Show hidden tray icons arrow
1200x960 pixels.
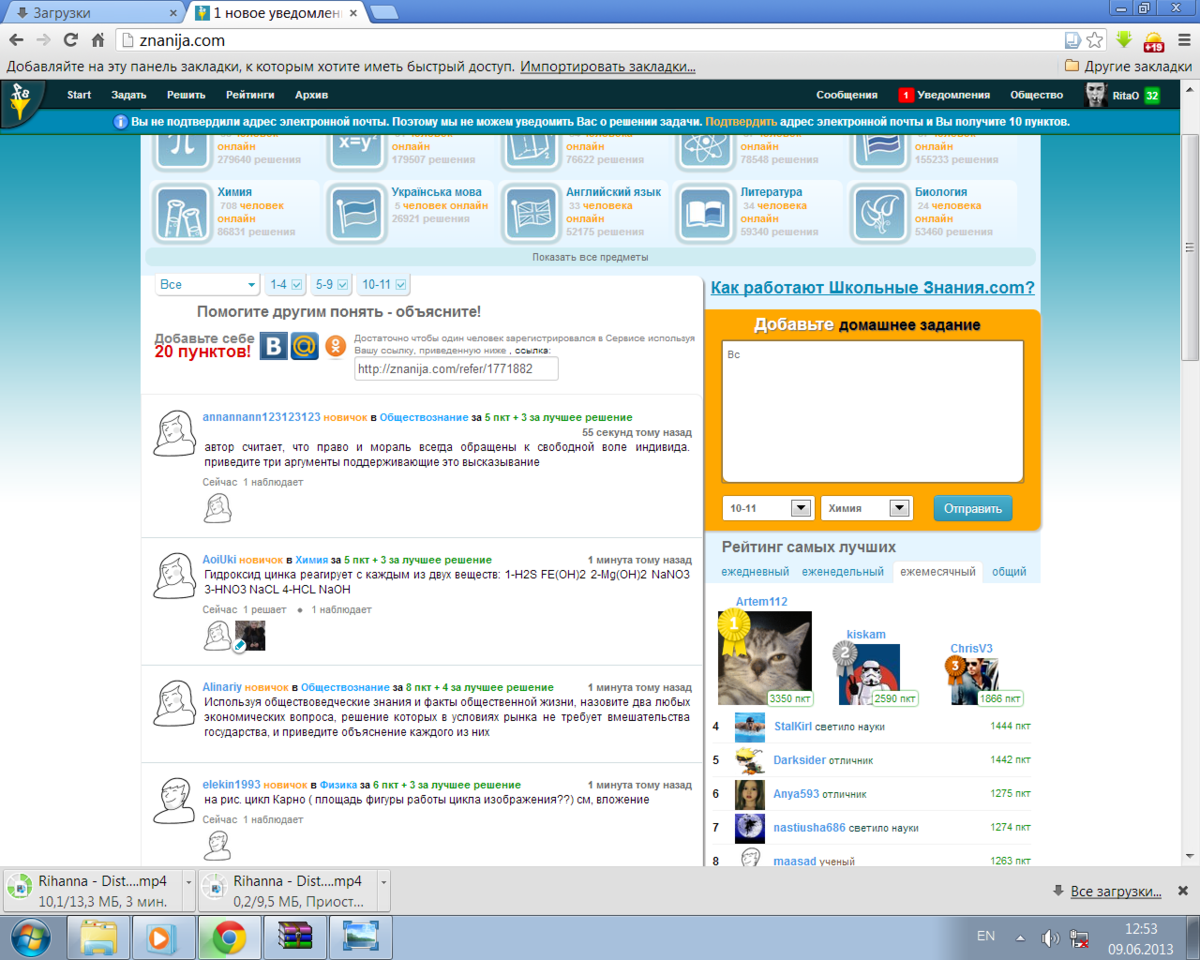click(x=1020, y=938)
